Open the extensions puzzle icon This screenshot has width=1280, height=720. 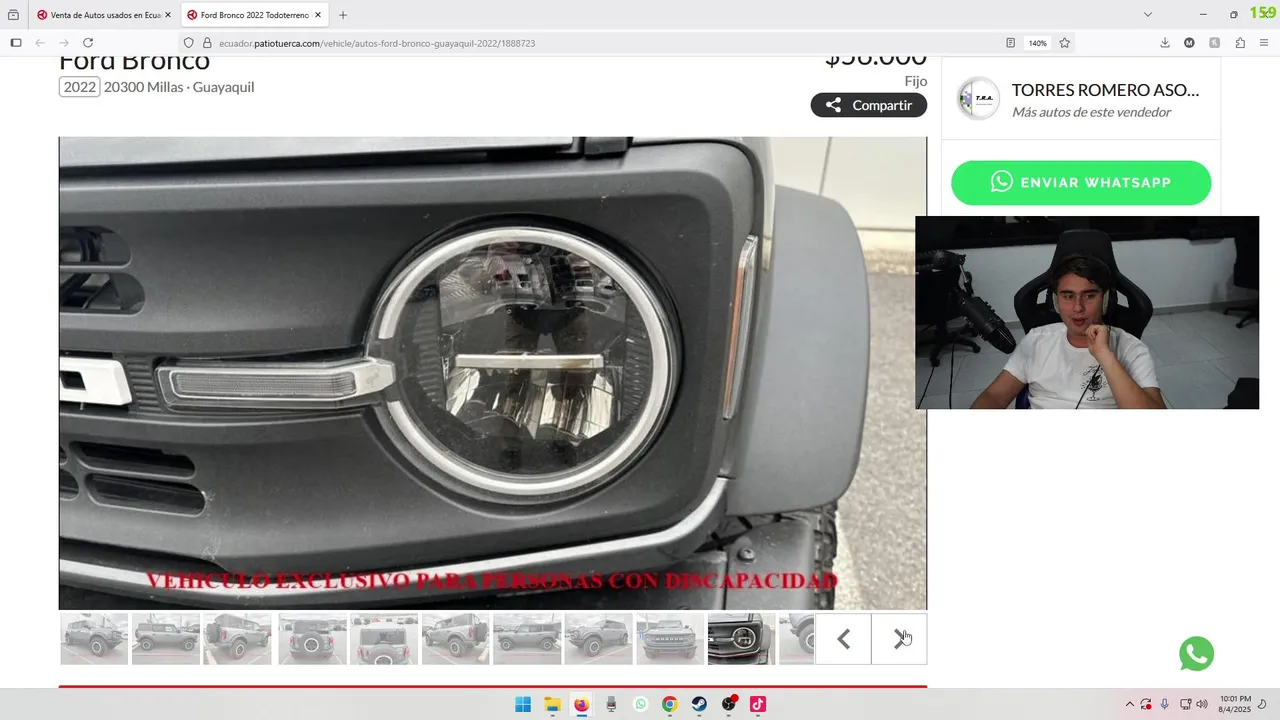click(1240, 43)
